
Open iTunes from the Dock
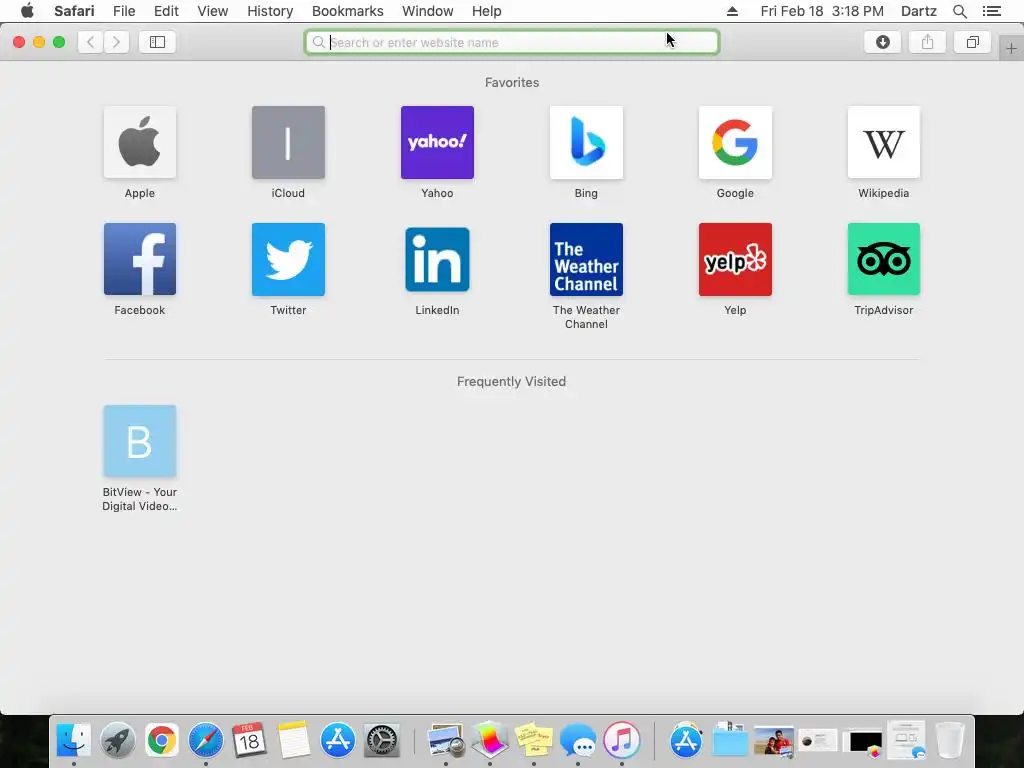pos(622,741)
